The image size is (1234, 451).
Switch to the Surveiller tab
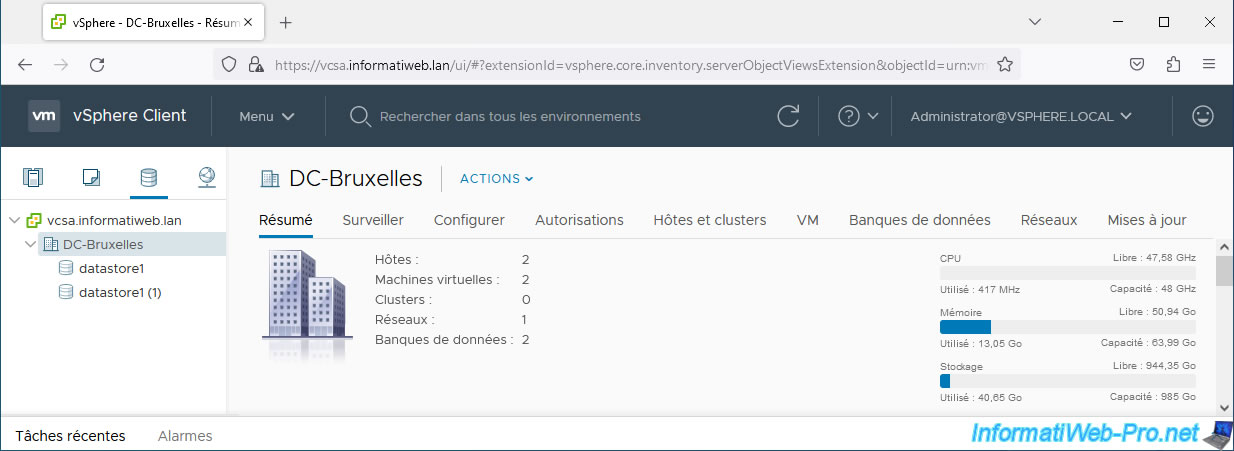click(x=373, y=220)
